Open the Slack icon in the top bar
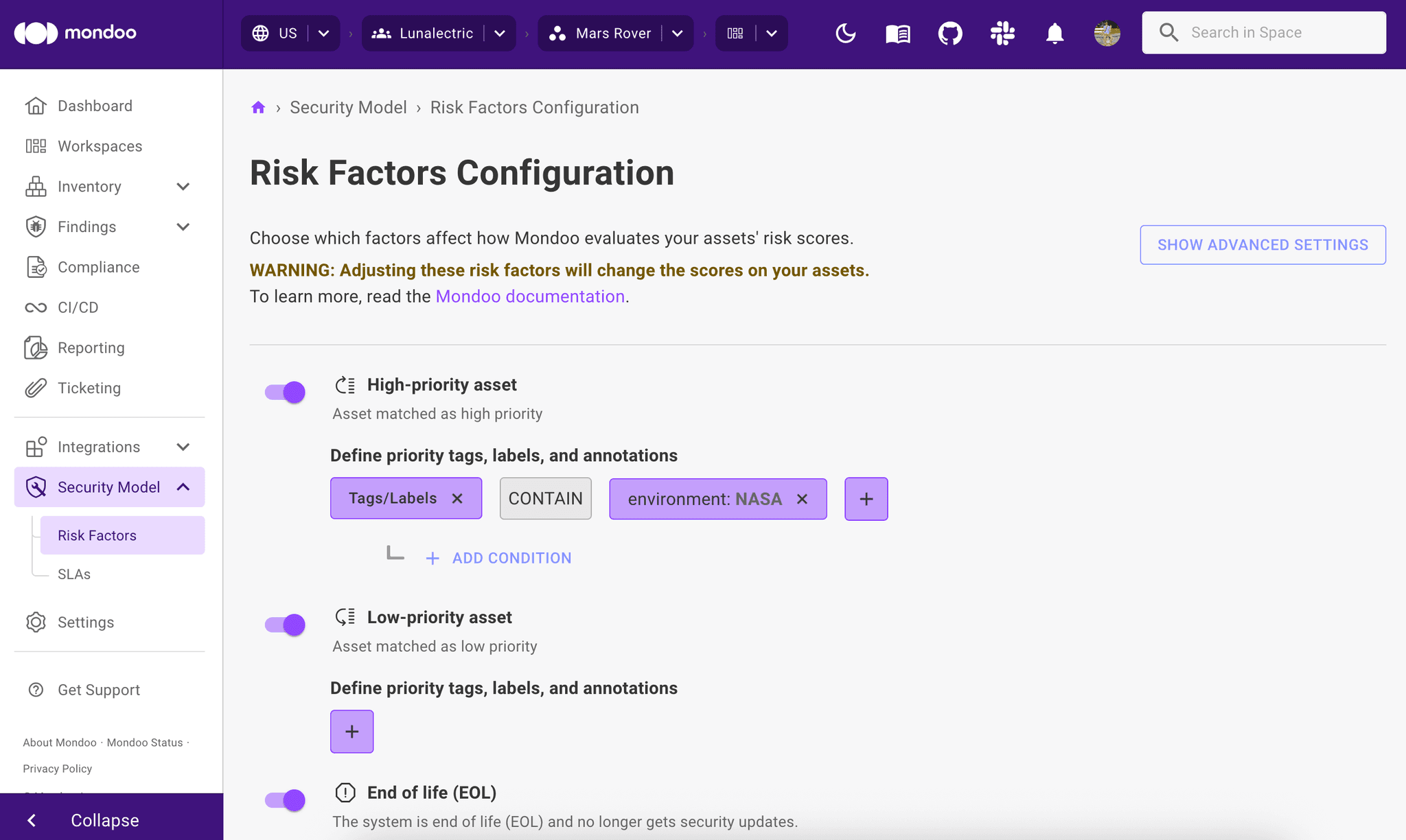Image resolution: width=1406 pixels, height=840 pixels. click(1002, 32)
